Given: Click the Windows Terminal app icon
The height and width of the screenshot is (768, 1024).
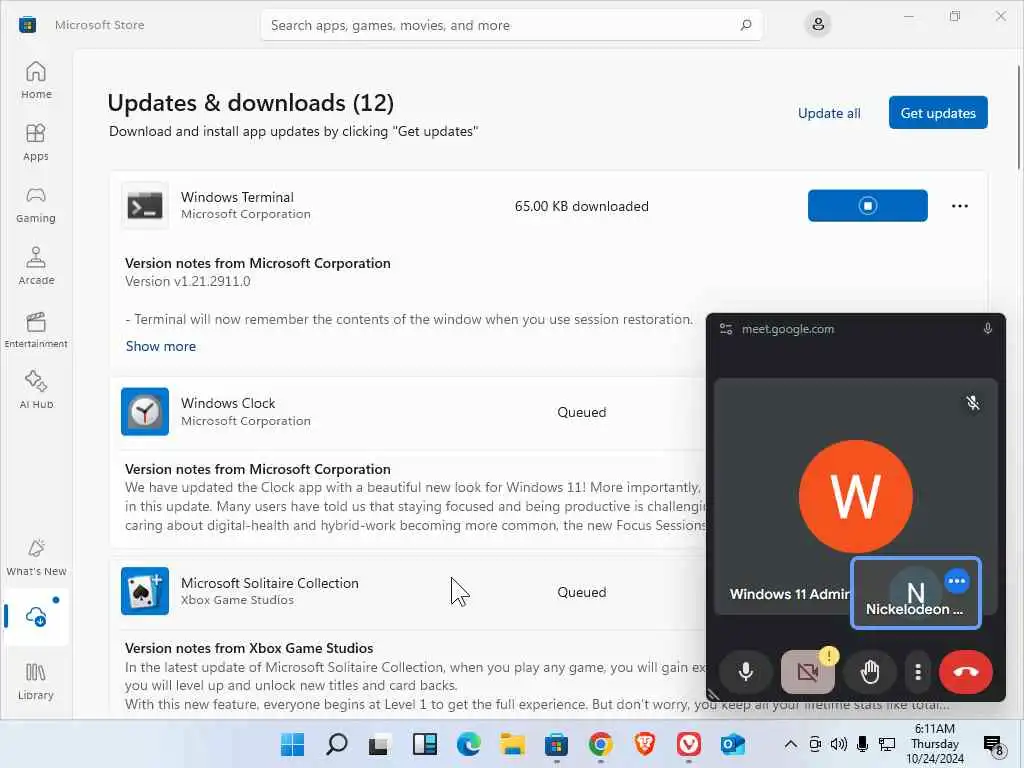Looking at the screenshot, I should click(145, 206).
